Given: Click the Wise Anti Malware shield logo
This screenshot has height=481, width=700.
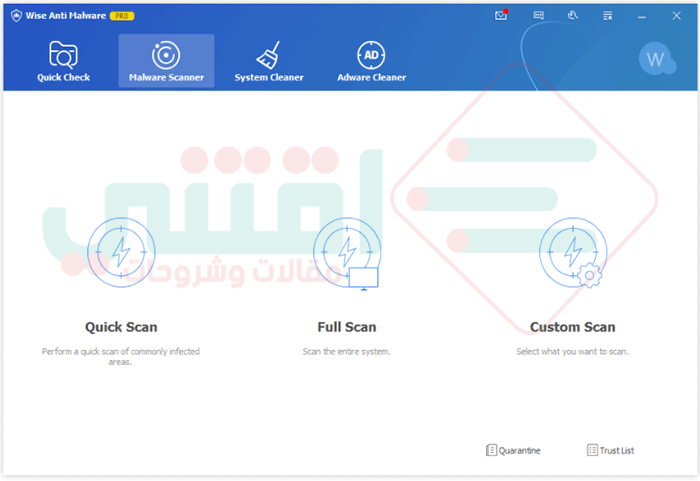Looking at the screenshot, I should coord(17,16).
